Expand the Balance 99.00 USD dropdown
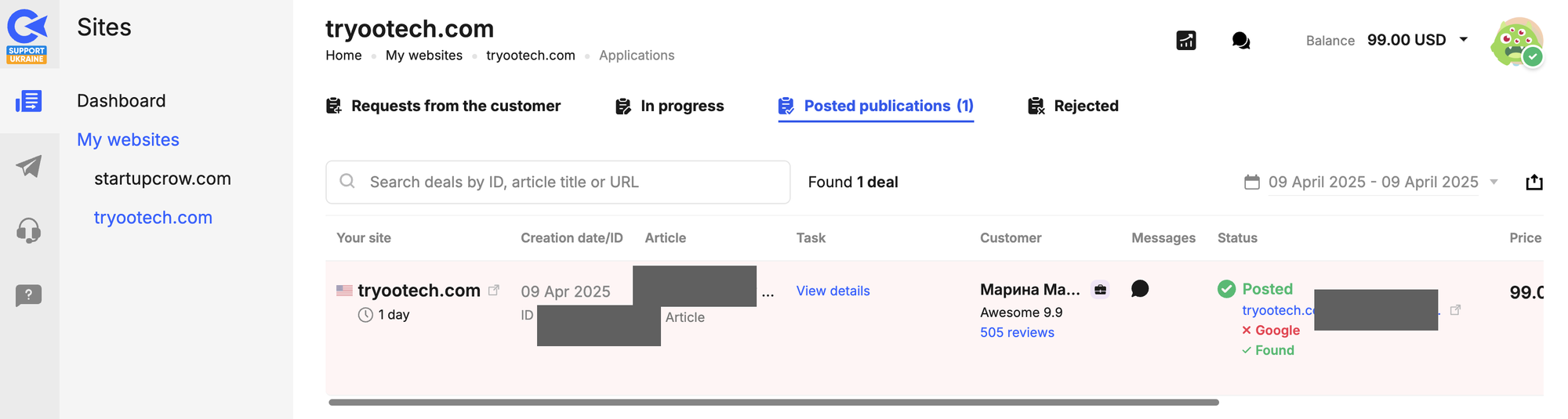 pyautogui.click(x=1463, y=40)
